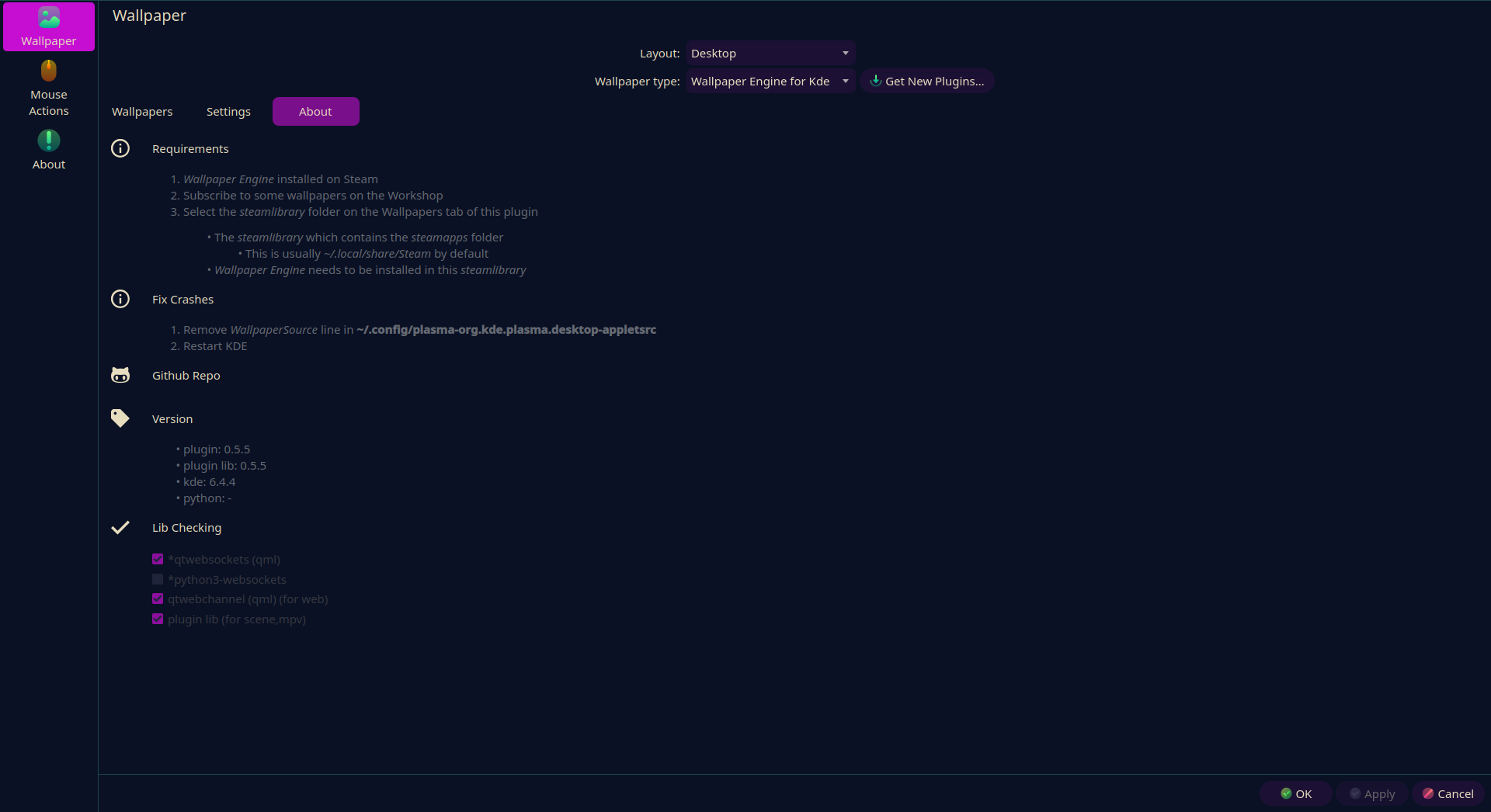Toggle the plugin lib (for scene,mpv) checkbox

[158, 619]
